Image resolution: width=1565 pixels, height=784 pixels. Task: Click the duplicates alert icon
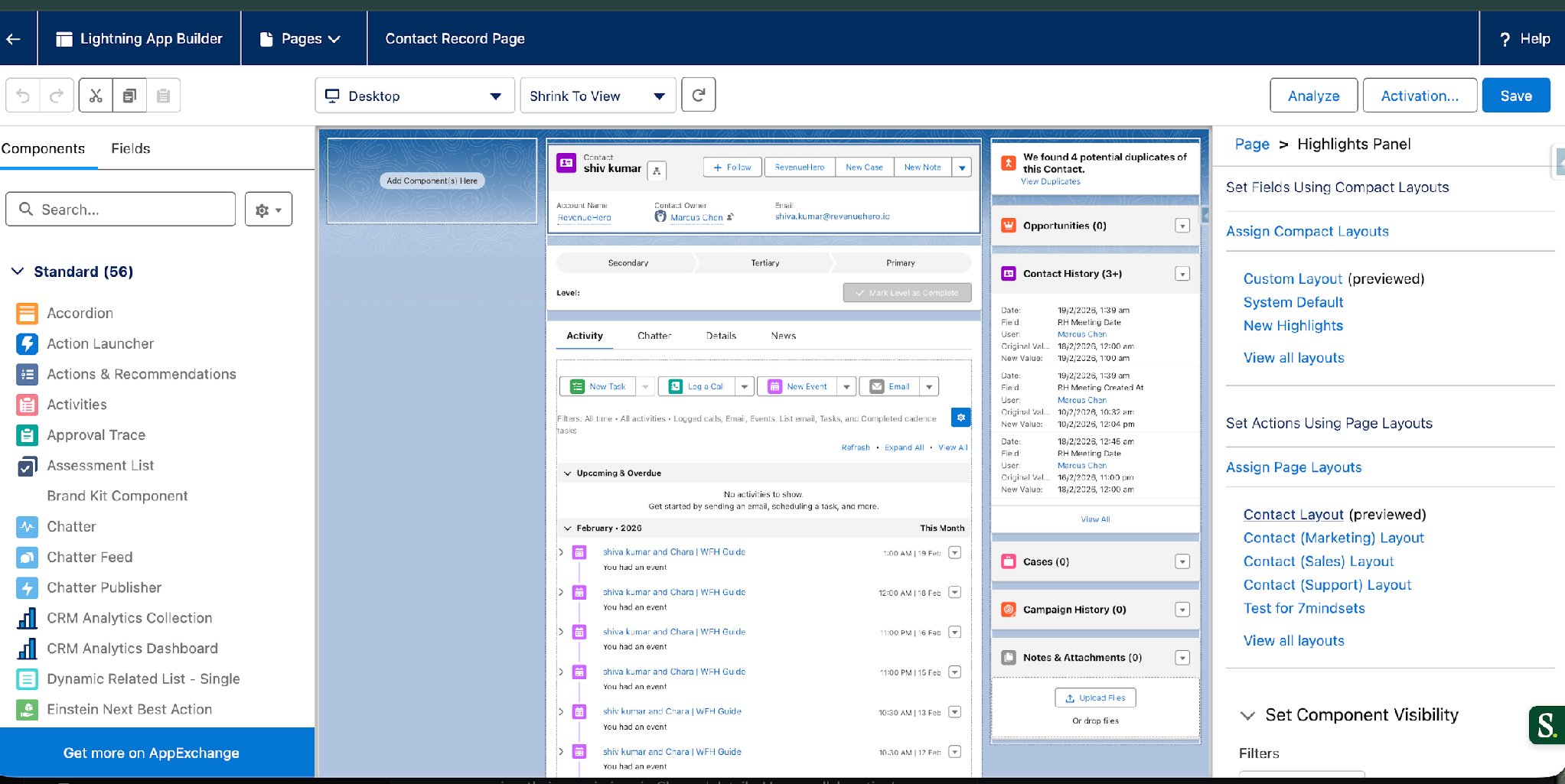pyautogui.click(x=1009, y=163)
